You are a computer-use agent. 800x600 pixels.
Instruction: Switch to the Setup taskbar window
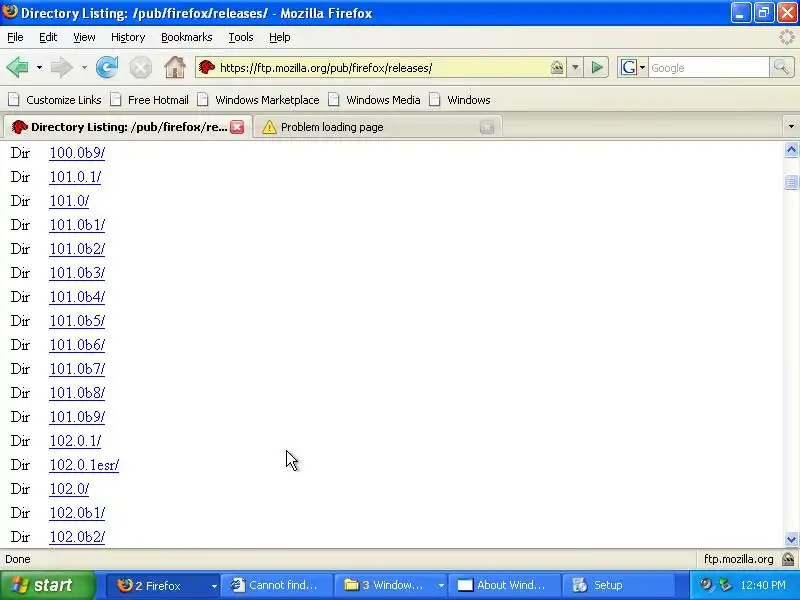click(x=617, y=585)
